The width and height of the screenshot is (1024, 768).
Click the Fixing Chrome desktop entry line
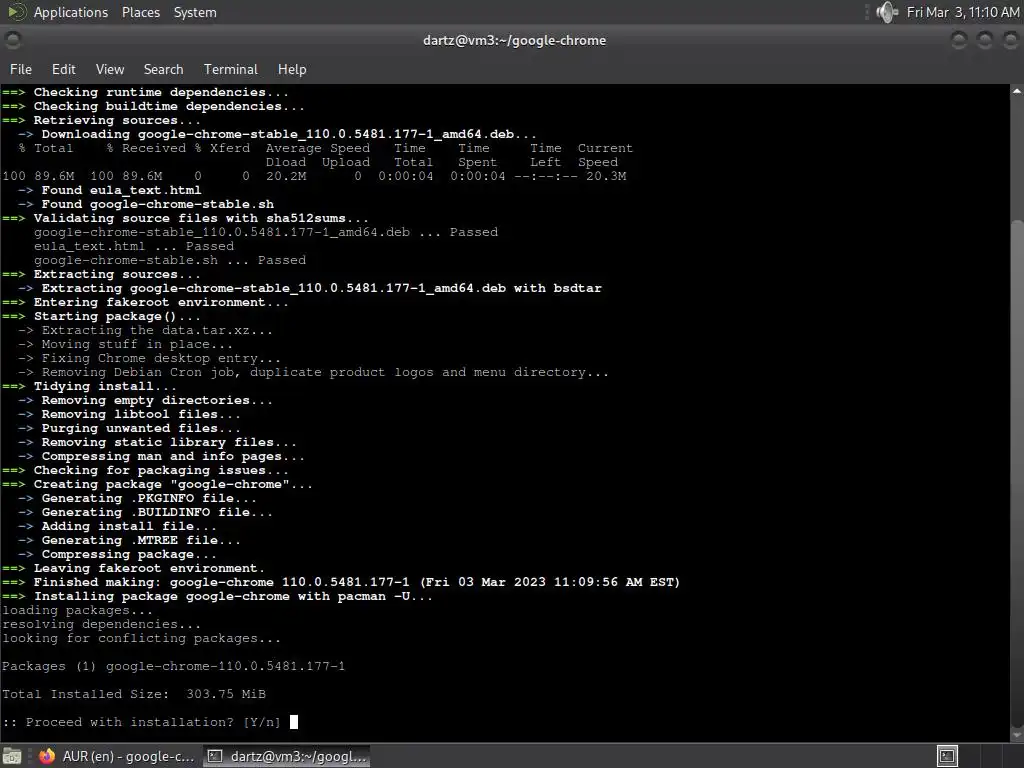coord(149,358)
